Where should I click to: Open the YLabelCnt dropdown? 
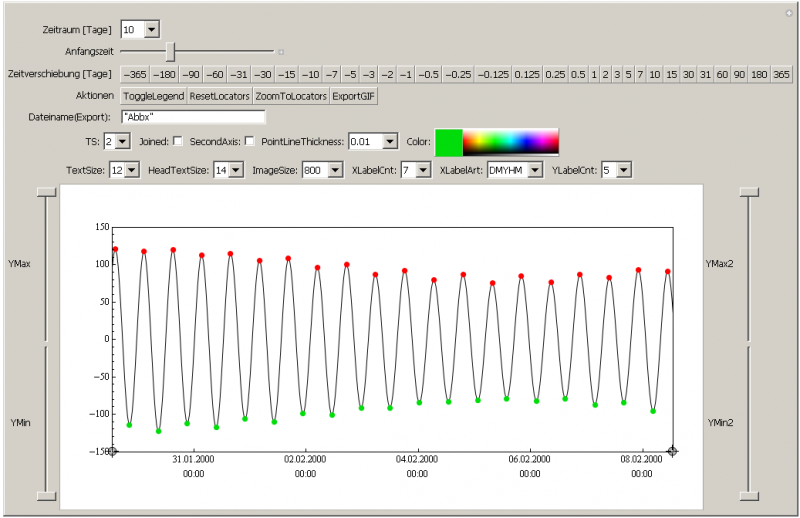616,170
